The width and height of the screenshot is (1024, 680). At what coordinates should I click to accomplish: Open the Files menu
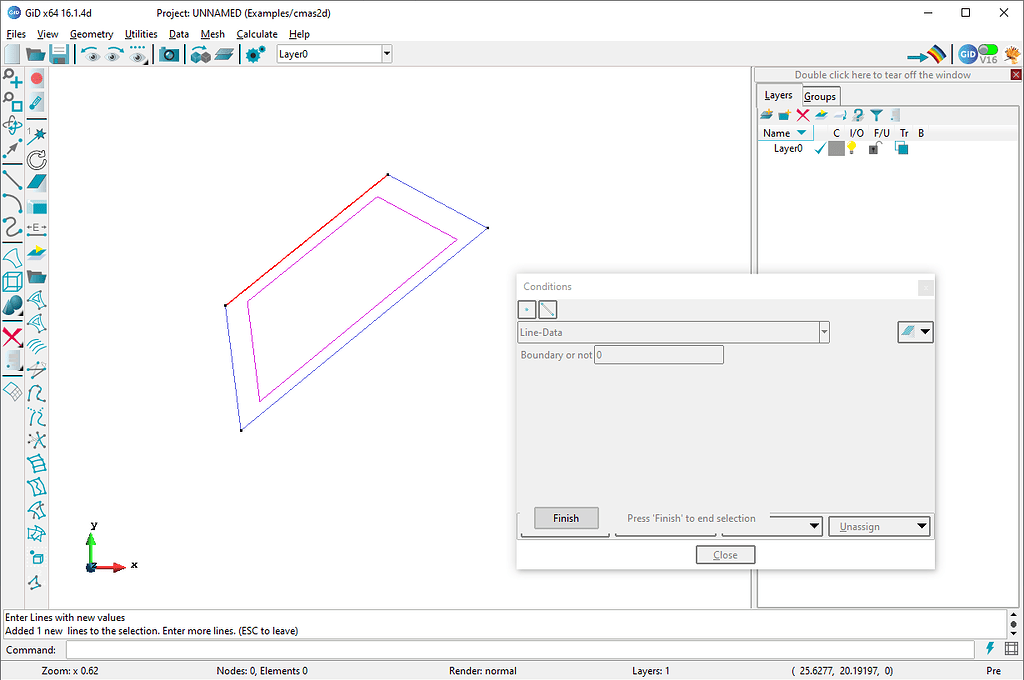[16, 34]
